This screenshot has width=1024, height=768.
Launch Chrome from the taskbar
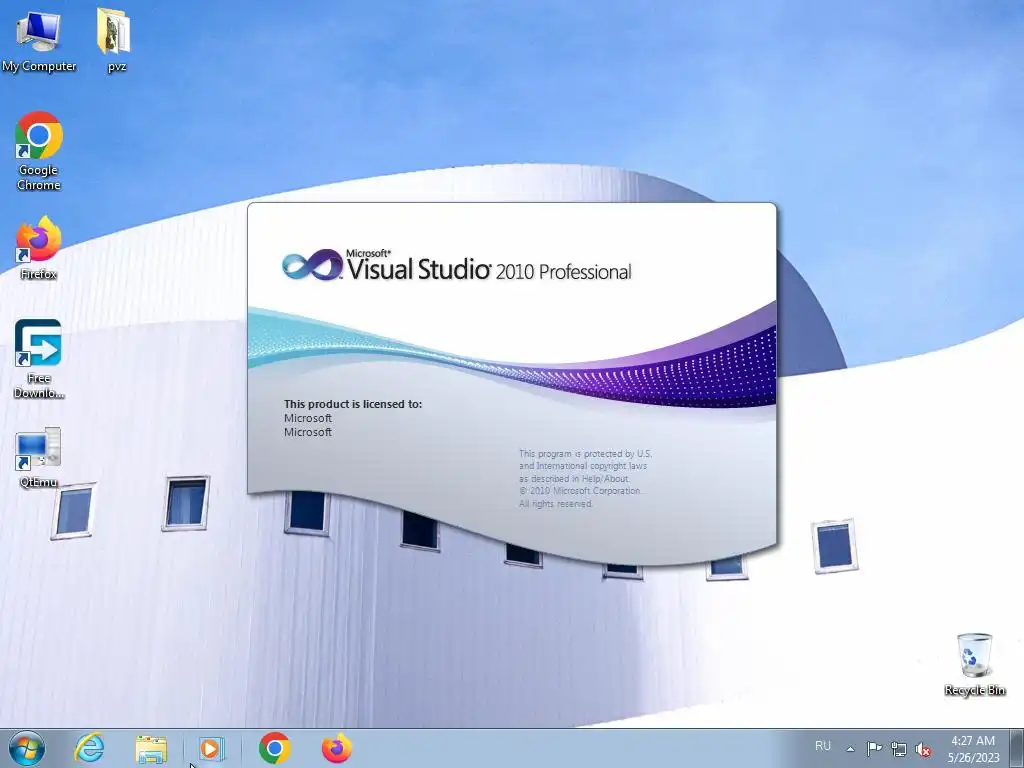[274, 748]
